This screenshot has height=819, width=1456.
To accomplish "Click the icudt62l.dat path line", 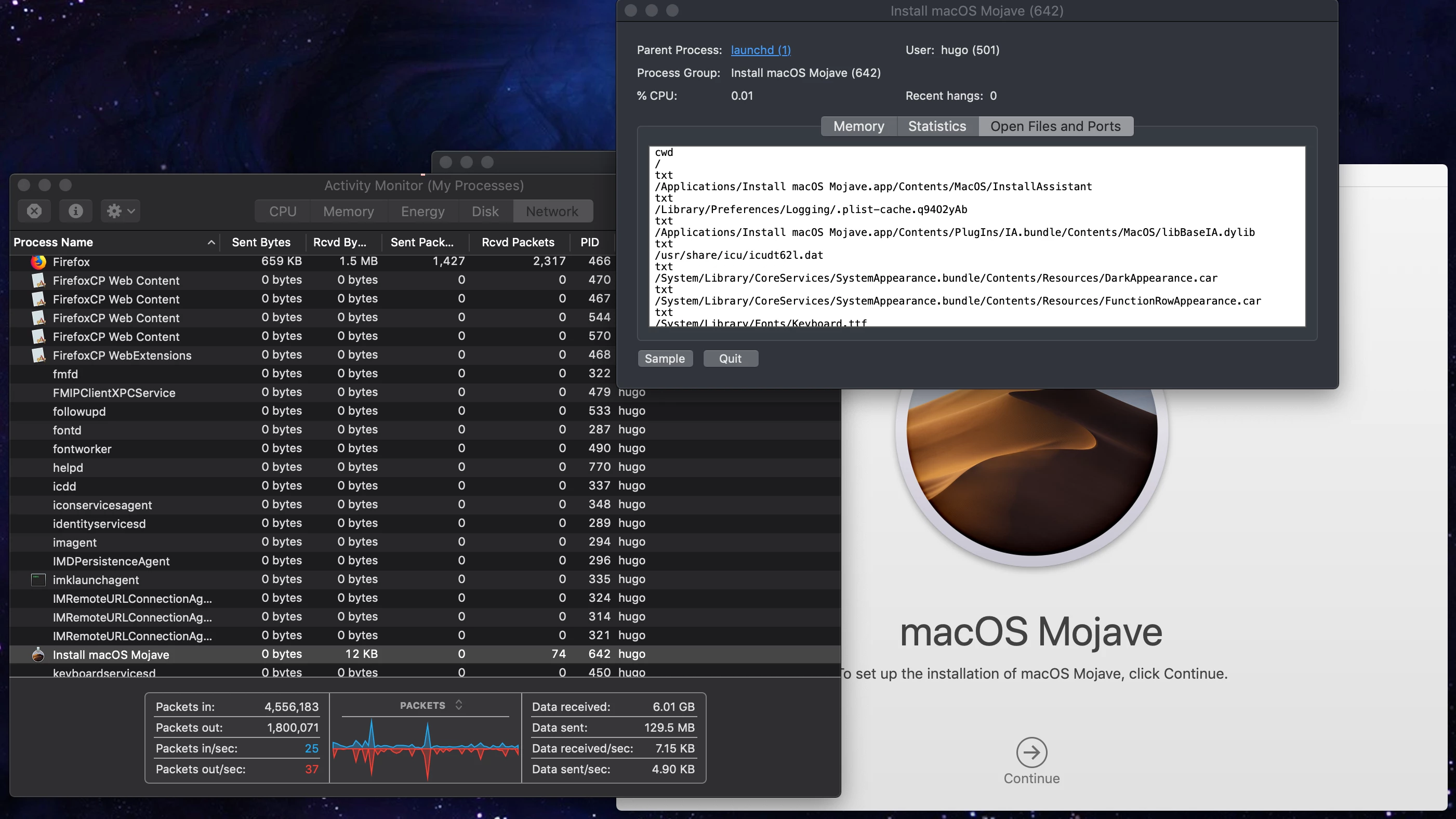I will coord(739,255).
